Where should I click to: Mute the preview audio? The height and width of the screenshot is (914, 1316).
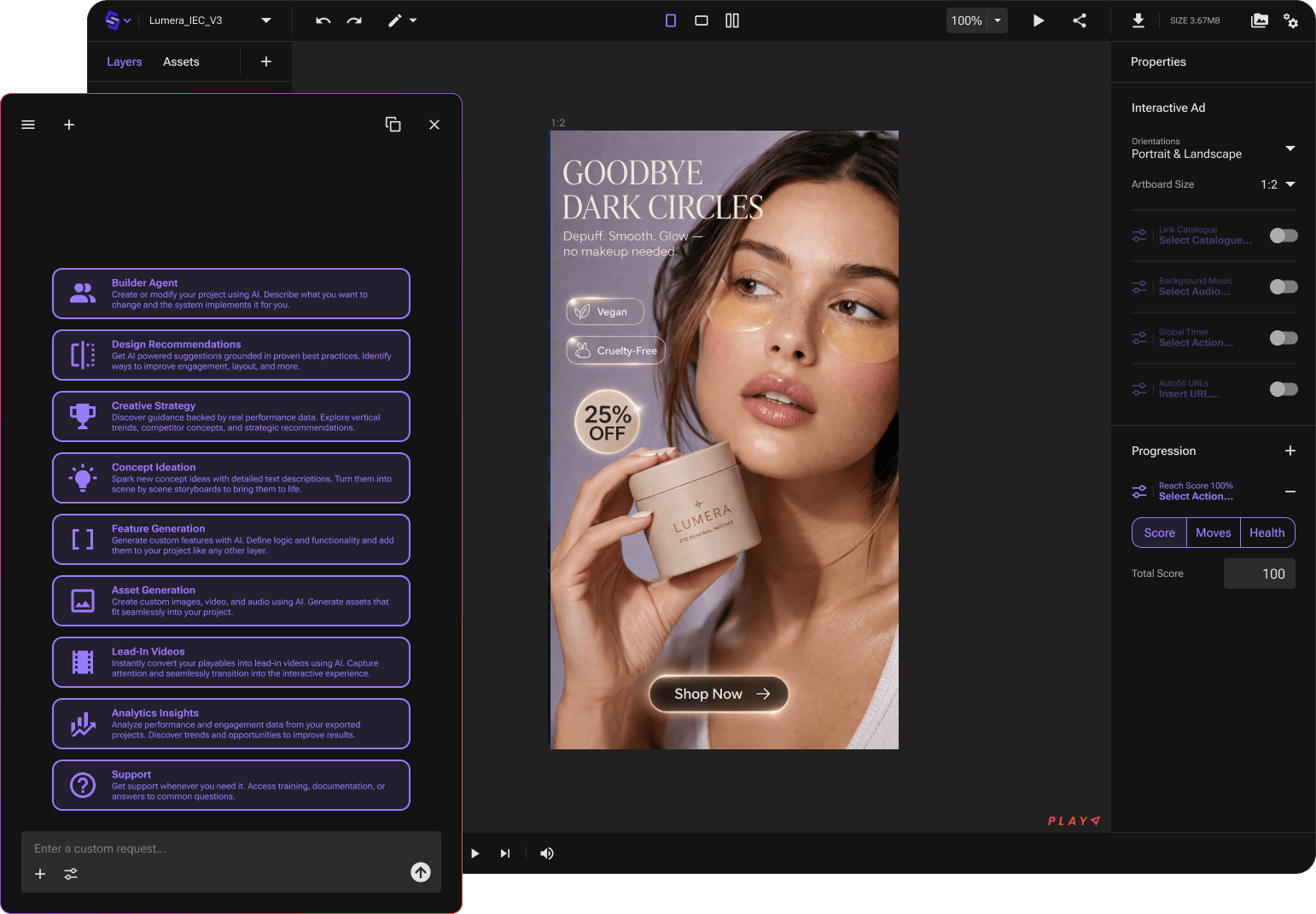pos(547,853)
